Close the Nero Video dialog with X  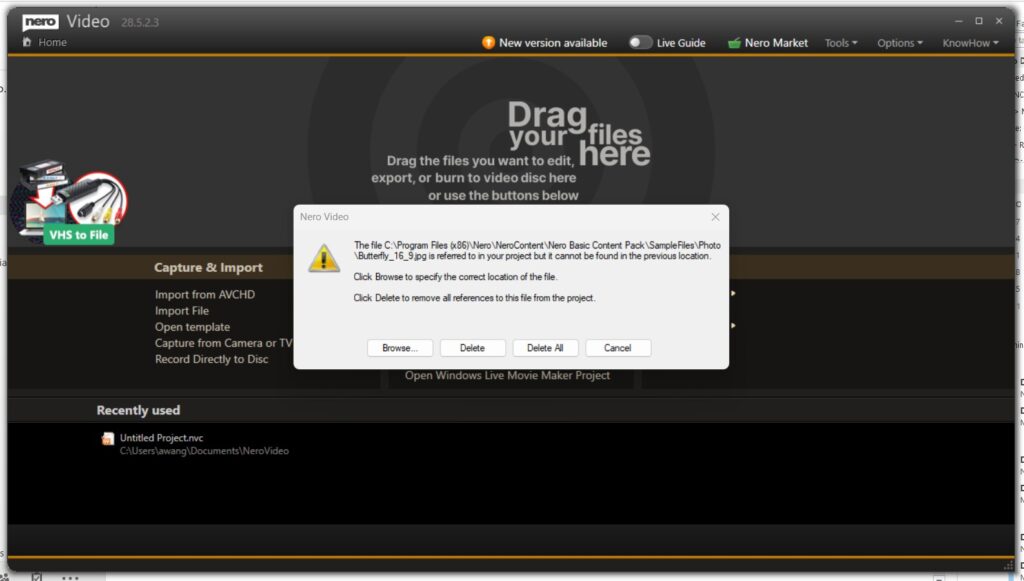pos(715,217)
